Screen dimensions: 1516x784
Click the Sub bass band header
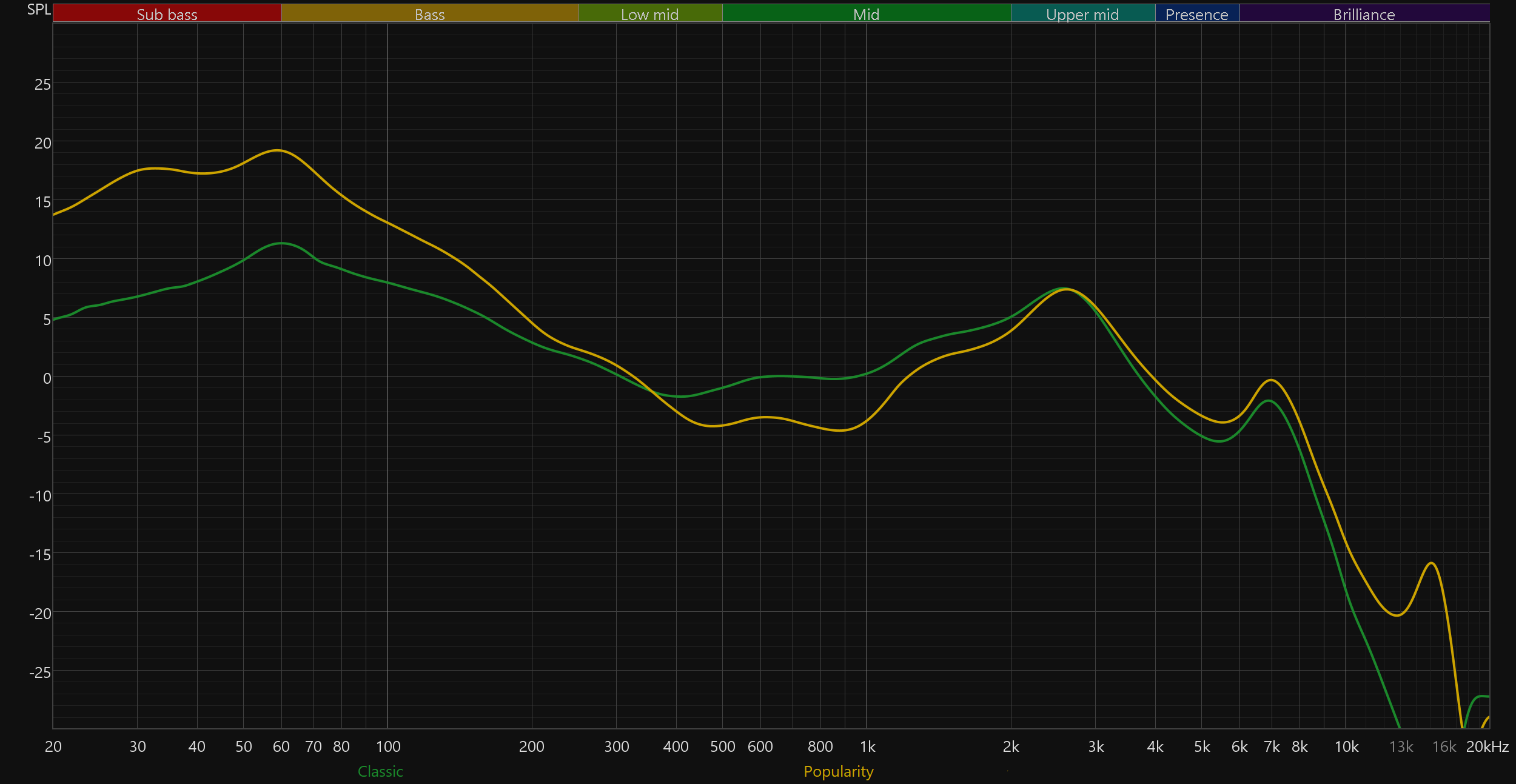pos(167,14)
